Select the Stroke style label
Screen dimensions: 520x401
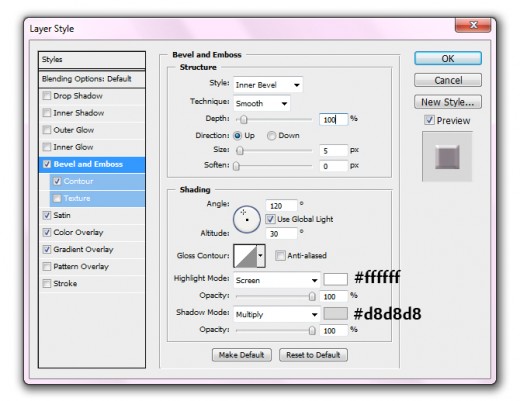coord(65,284)
